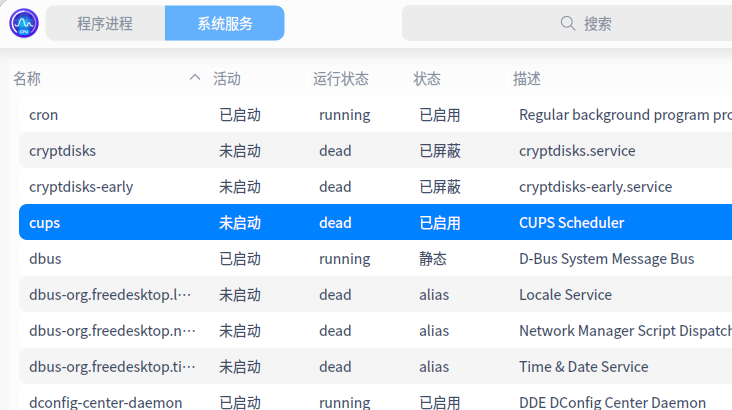The image size is (732, 410).
Task: Switch to the 系统服务 tab
Action: click(224, 23)
